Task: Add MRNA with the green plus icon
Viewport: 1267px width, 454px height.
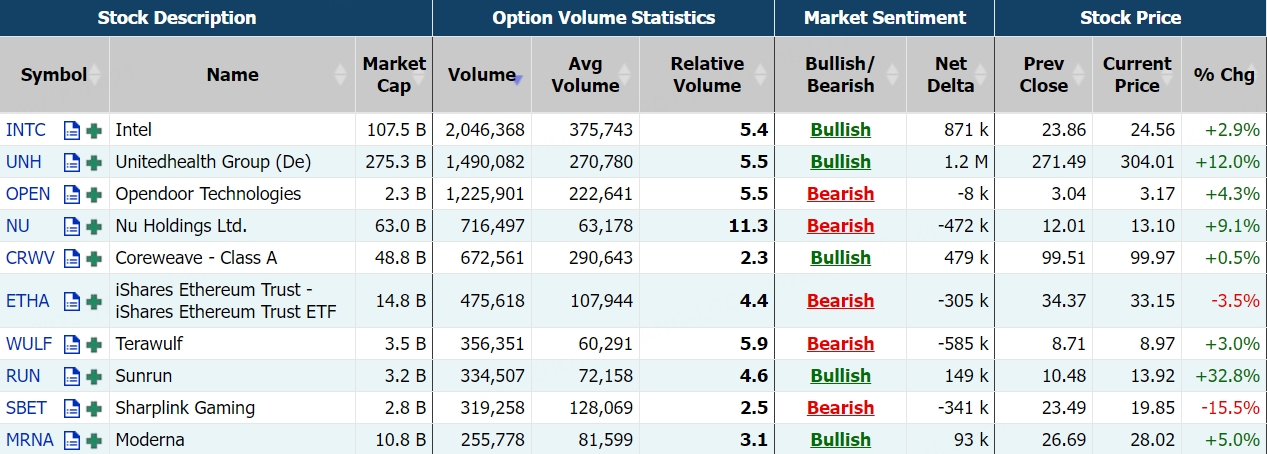Action: tap(94, 440)
